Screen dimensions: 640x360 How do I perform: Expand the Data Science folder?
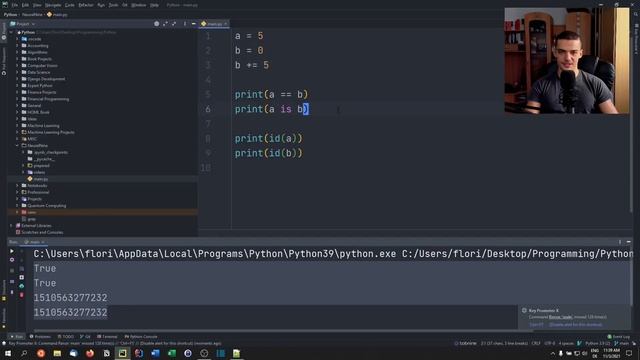[x=17, y=72]
